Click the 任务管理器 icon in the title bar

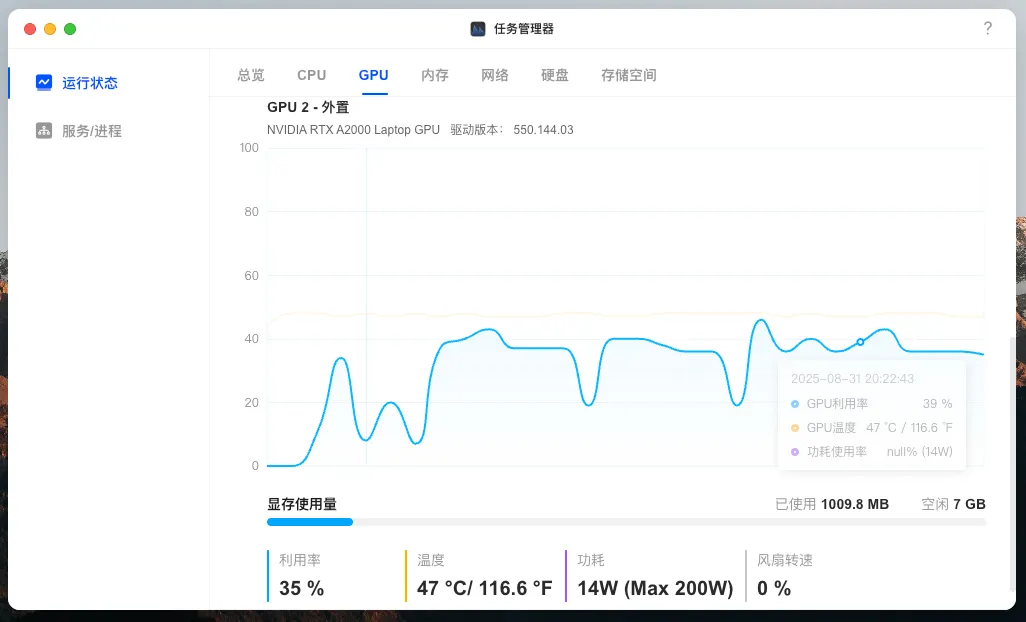(476, 29)
